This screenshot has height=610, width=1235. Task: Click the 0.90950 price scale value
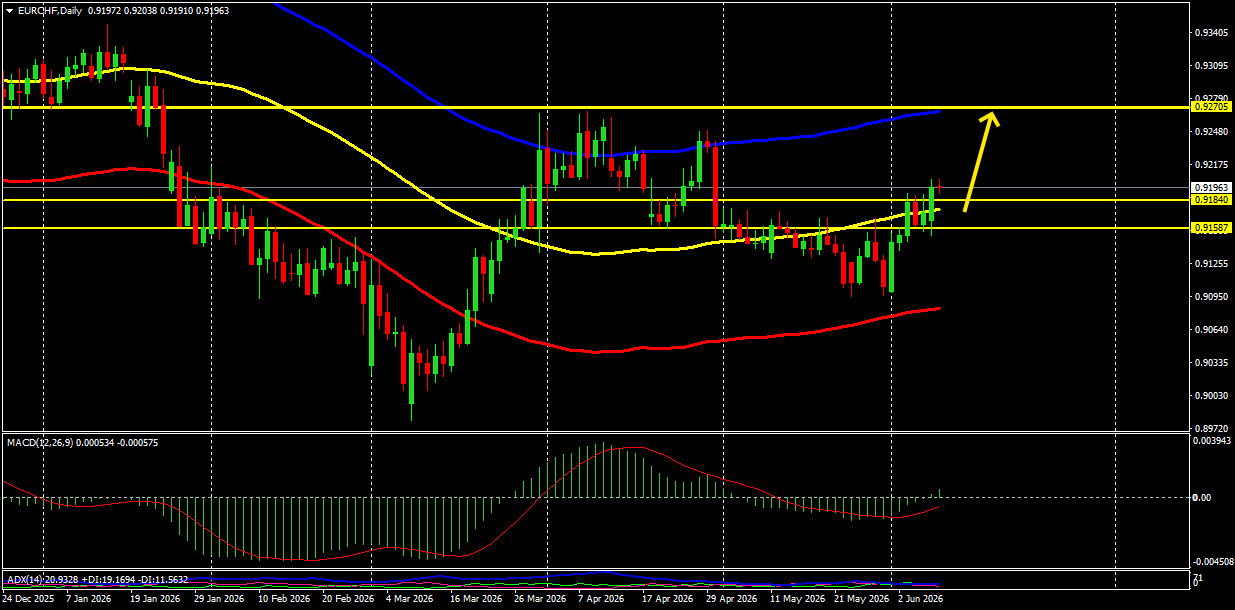1210,296
